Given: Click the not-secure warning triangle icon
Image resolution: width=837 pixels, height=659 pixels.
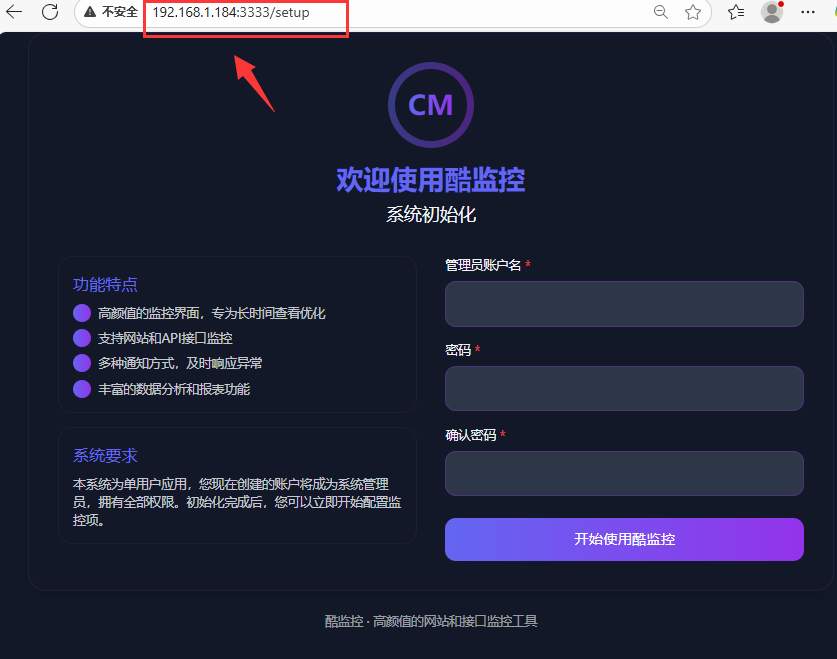Looking at the screenshot, I should [90, 12].
